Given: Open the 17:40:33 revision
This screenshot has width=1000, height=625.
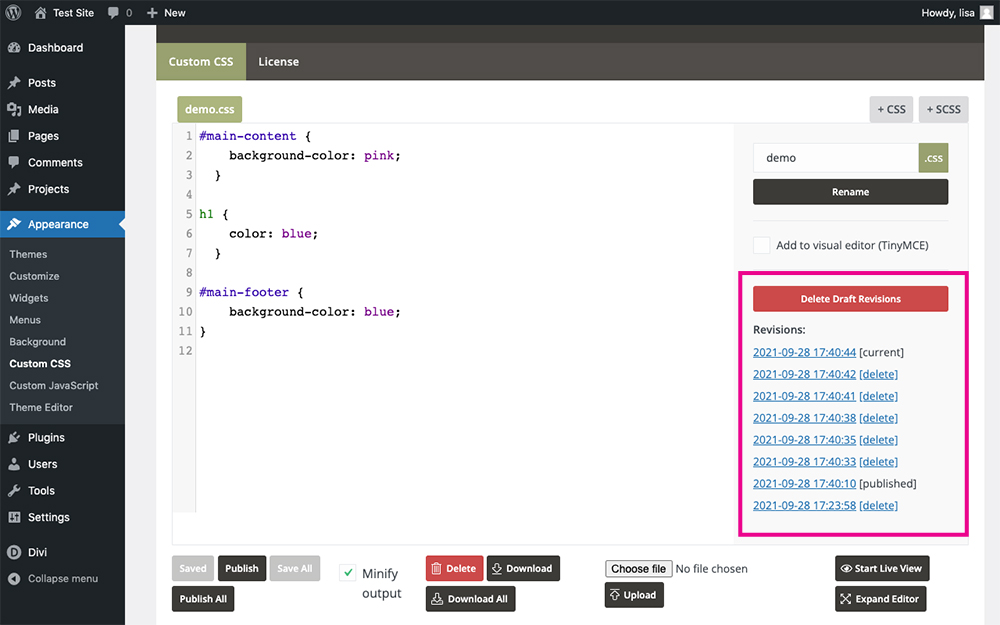Looking at the screenshot, I should click(x=804, y=462).
